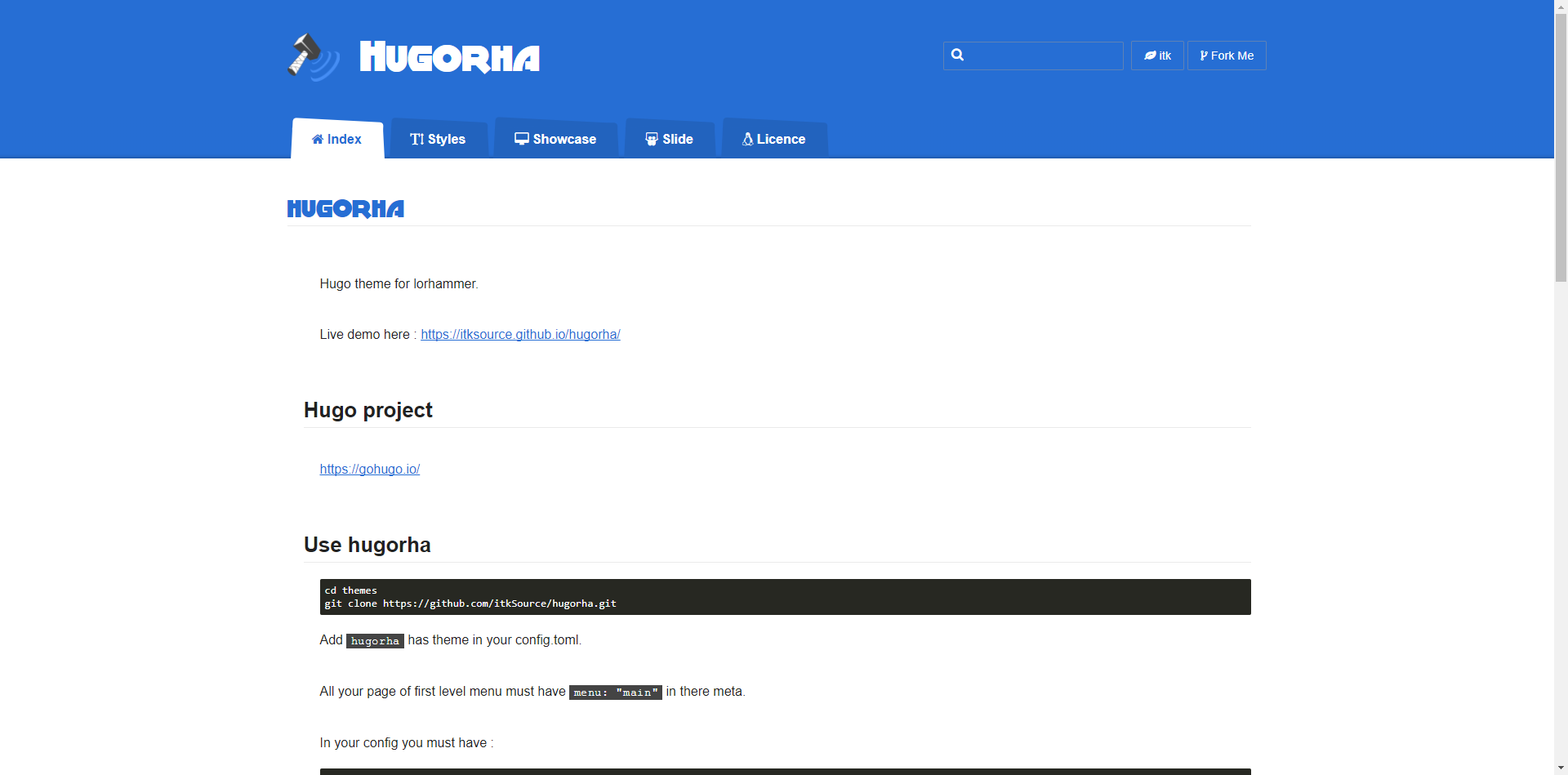
Task: Click the 'cd themes' code line
Action: click(351, 590)
